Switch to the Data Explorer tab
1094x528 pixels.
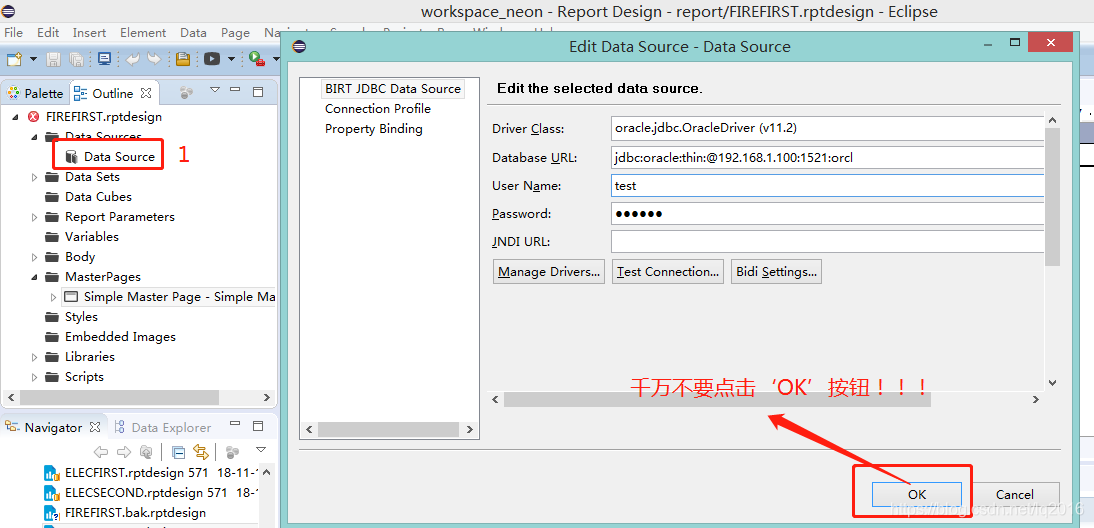tap(163, 428)
